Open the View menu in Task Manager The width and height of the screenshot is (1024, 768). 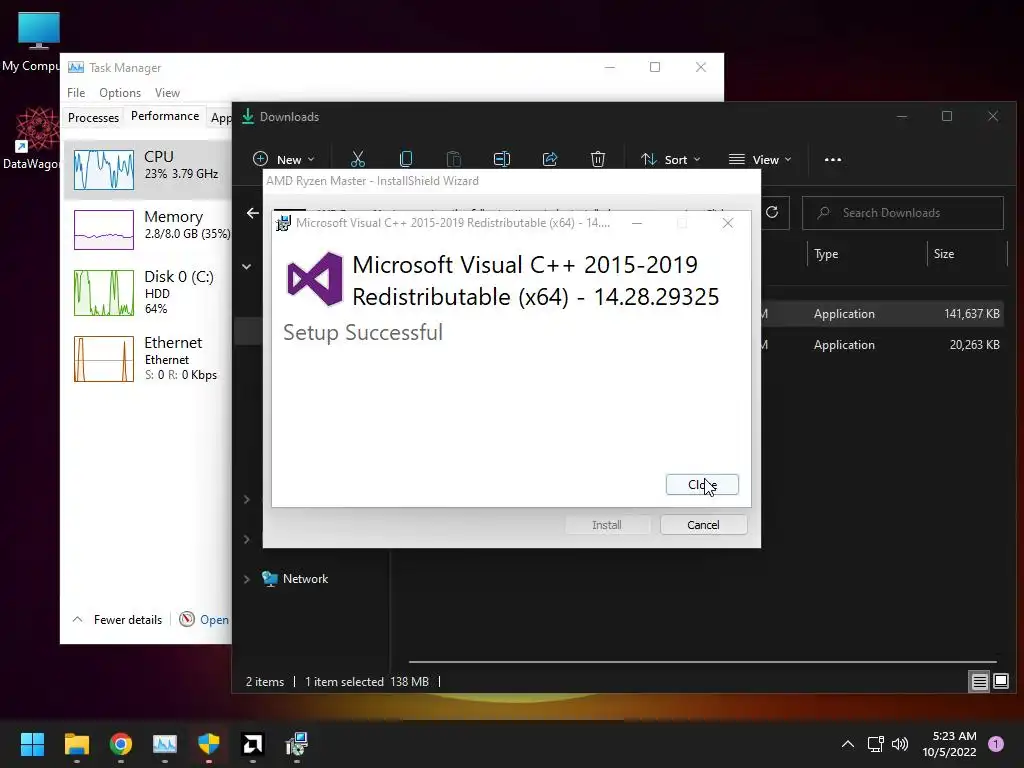tap(167, 93)
